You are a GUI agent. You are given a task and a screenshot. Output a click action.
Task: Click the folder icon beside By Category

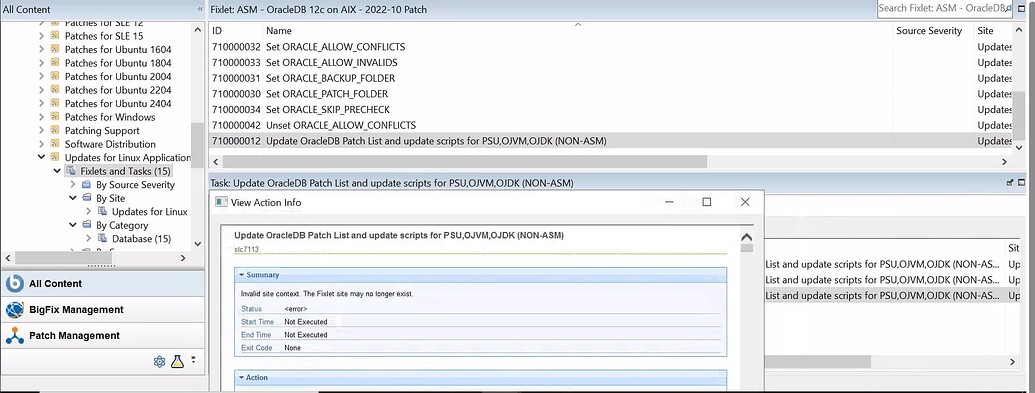86,225
